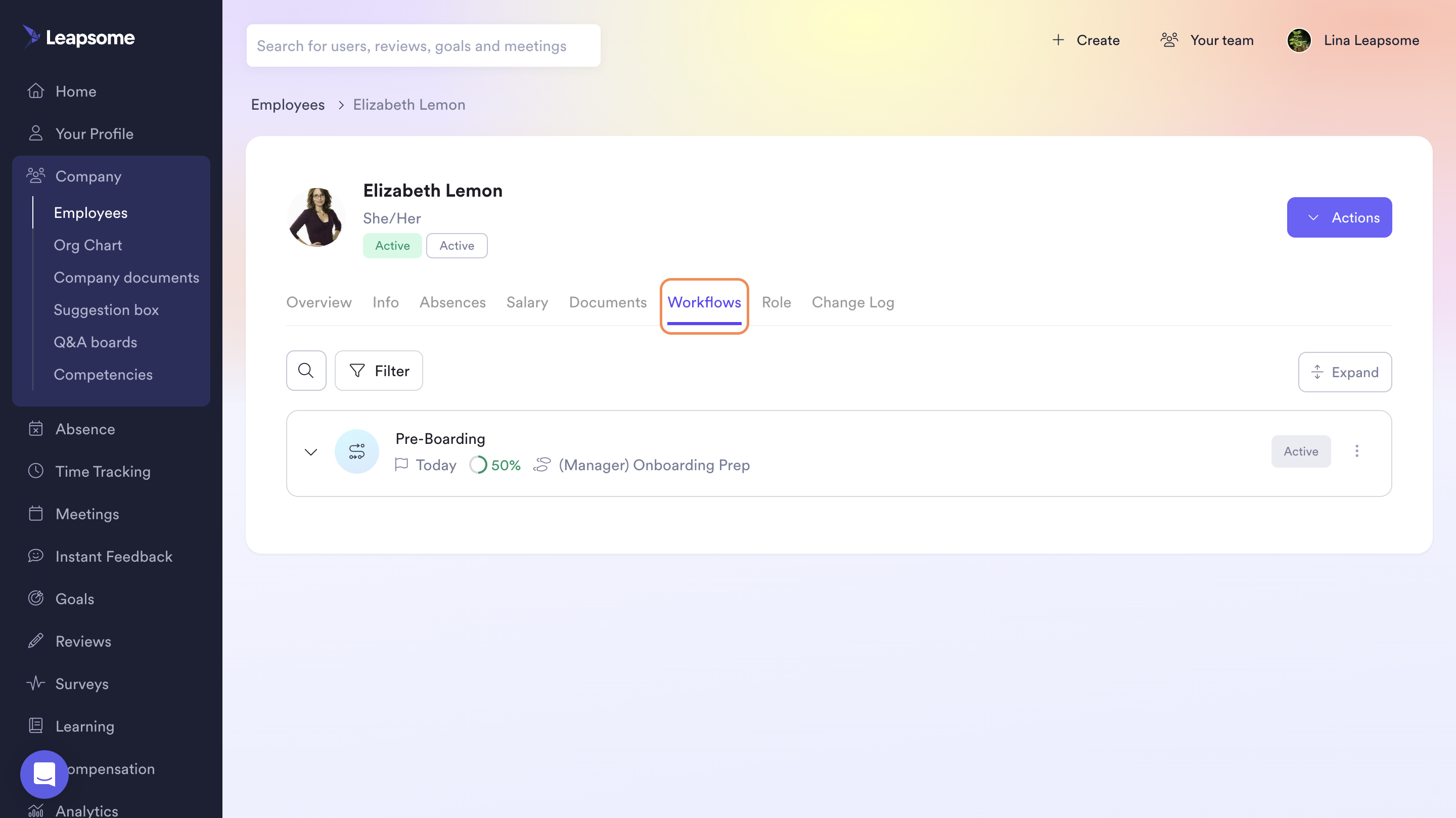Click the outlined Active badge
This screenshot has height=818, width=1456.
pyautogui.click(x=457, y=245)
